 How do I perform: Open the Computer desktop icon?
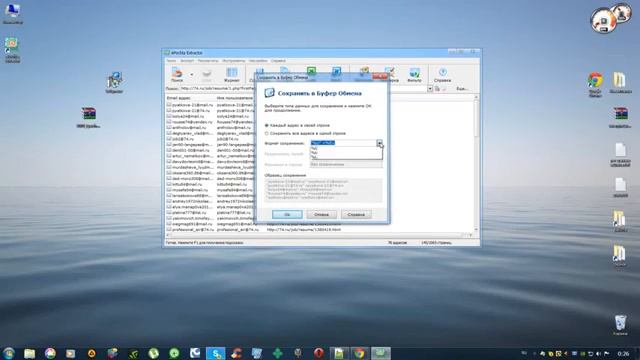(13, 13)
